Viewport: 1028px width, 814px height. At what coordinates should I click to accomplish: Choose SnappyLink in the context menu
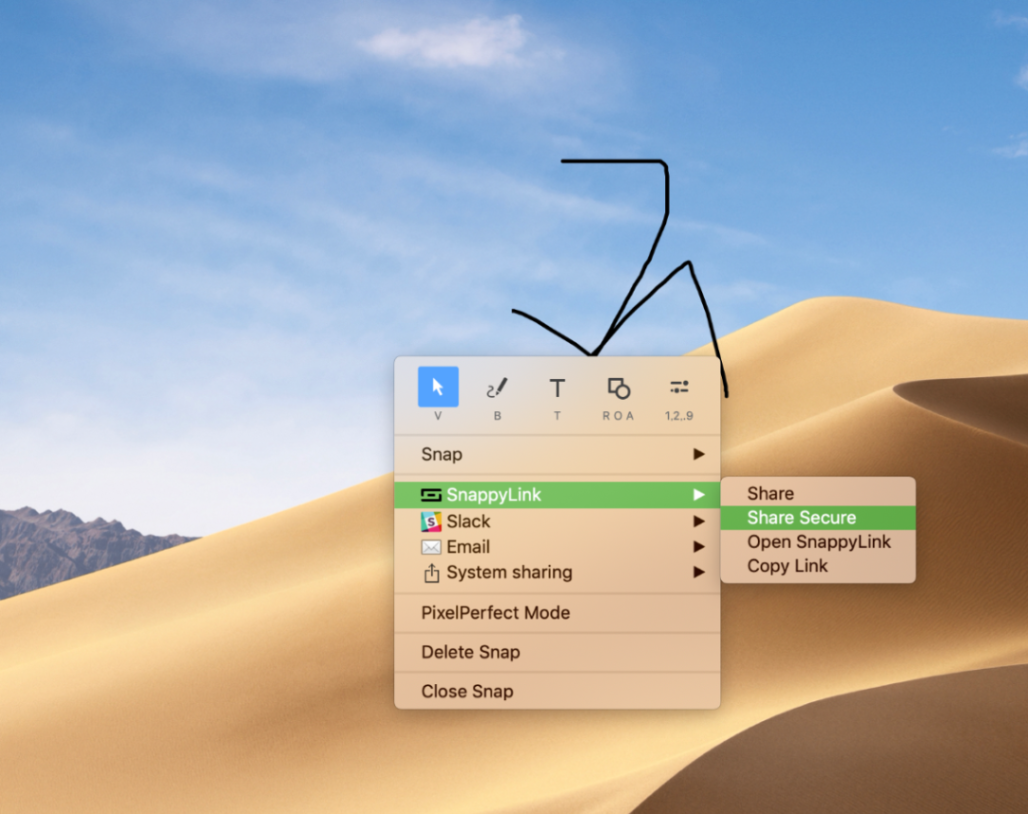pyautogui.click(x=557, y=495)
